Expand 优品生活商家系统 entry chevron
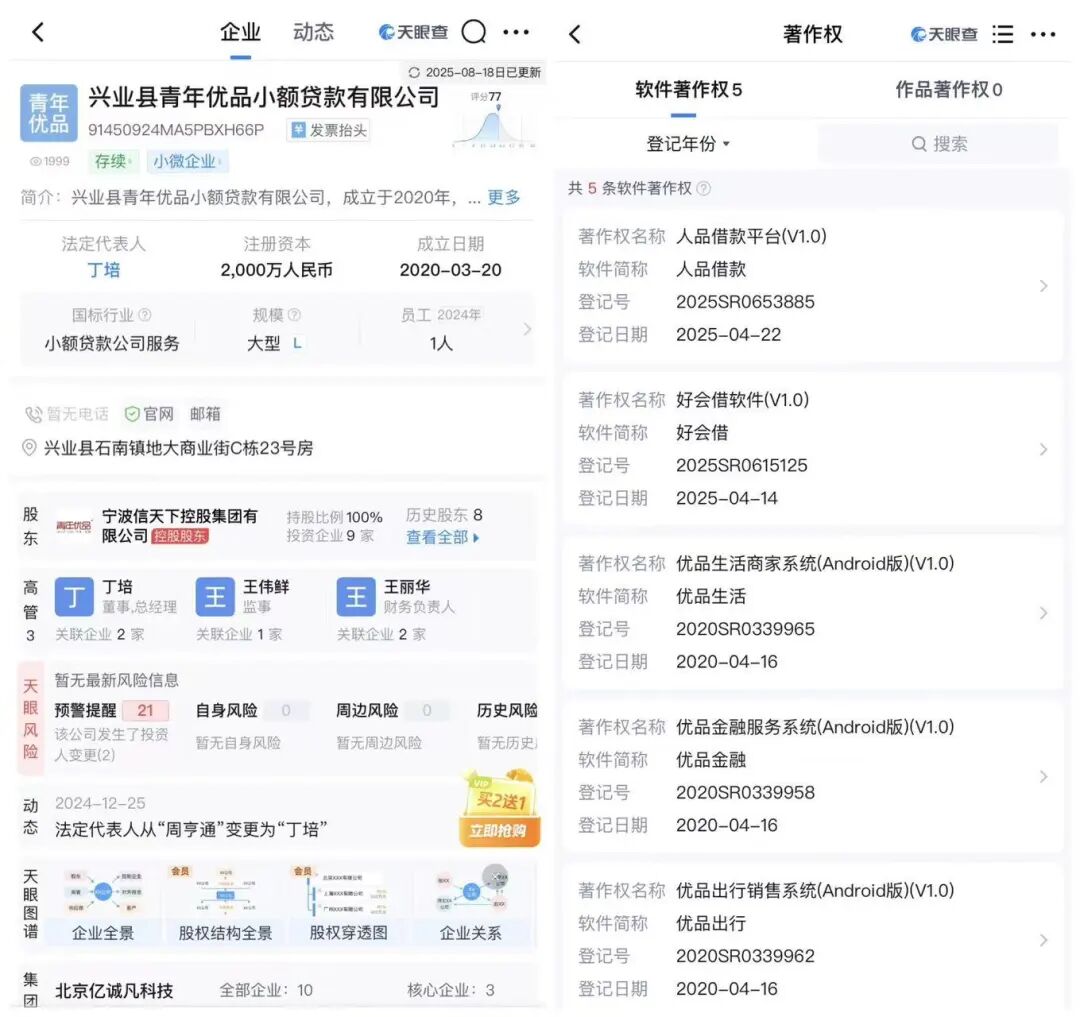 (x=1043, y=613)
